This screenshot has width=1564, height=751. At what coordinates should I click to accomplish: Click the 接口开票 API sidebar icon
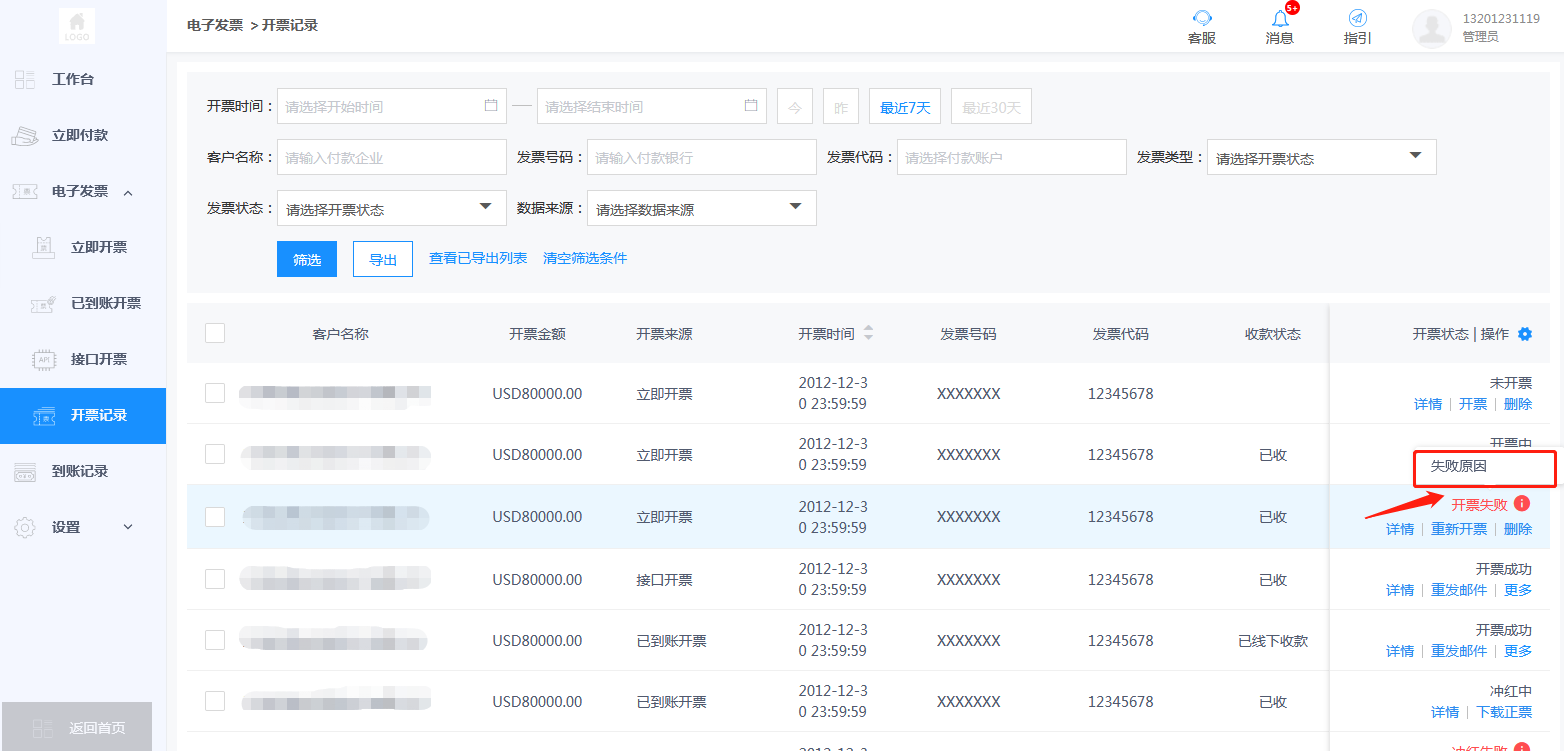(43, 359)
